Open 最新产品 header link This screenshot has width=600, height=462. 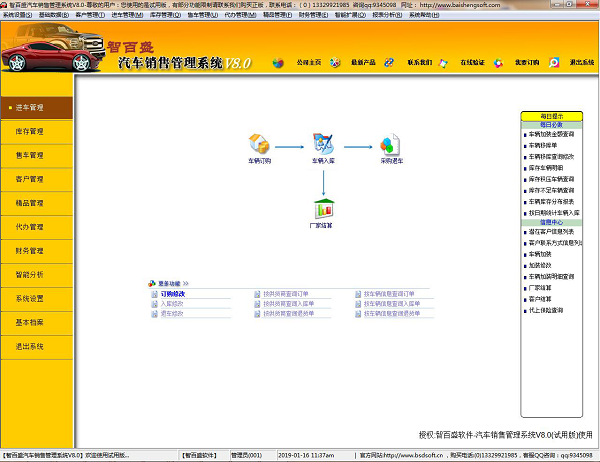click(363, 62)
